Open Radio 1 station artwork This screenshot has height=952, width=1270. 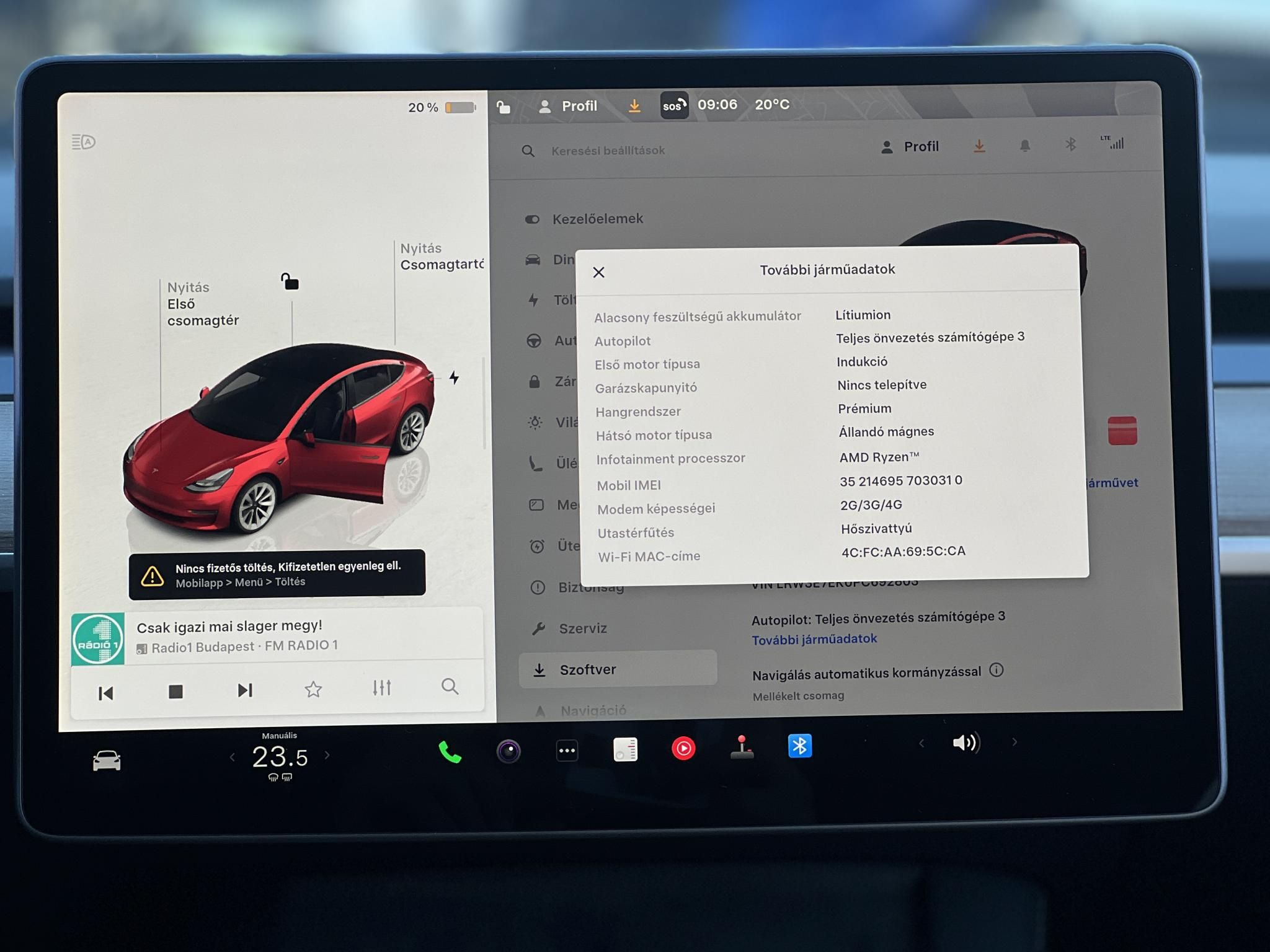98,639
